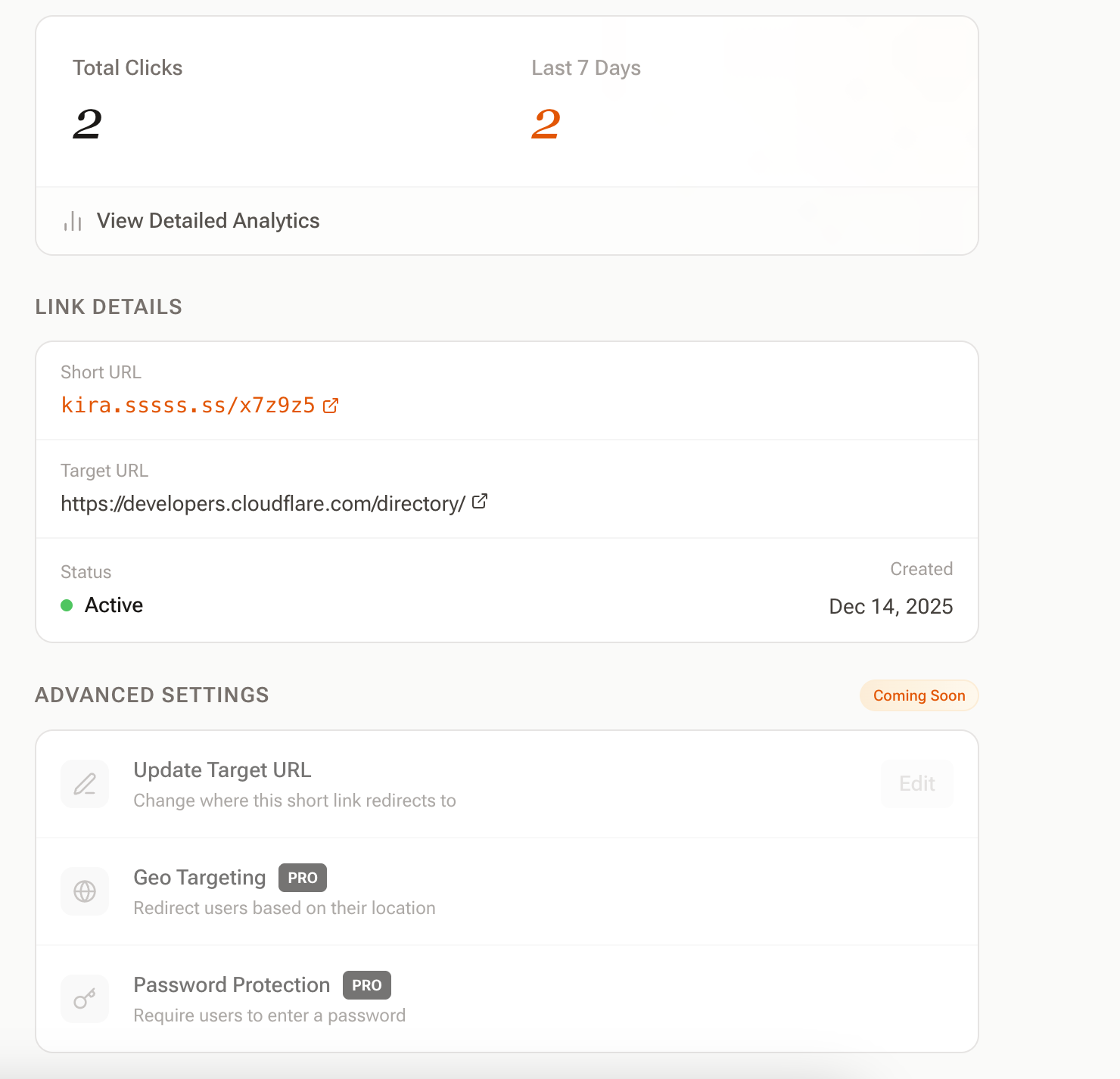
Task: Select the Password Protection setting title
Action: tap(232, 985)
